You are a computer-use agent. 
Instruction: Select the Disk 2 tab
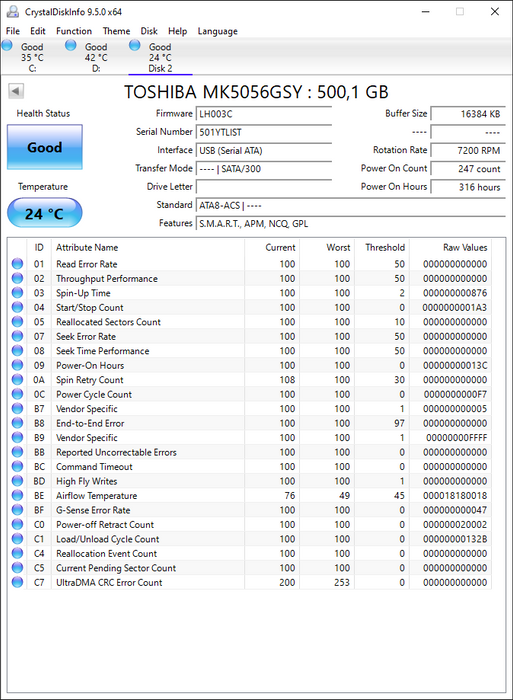click(x=160, y=57)
